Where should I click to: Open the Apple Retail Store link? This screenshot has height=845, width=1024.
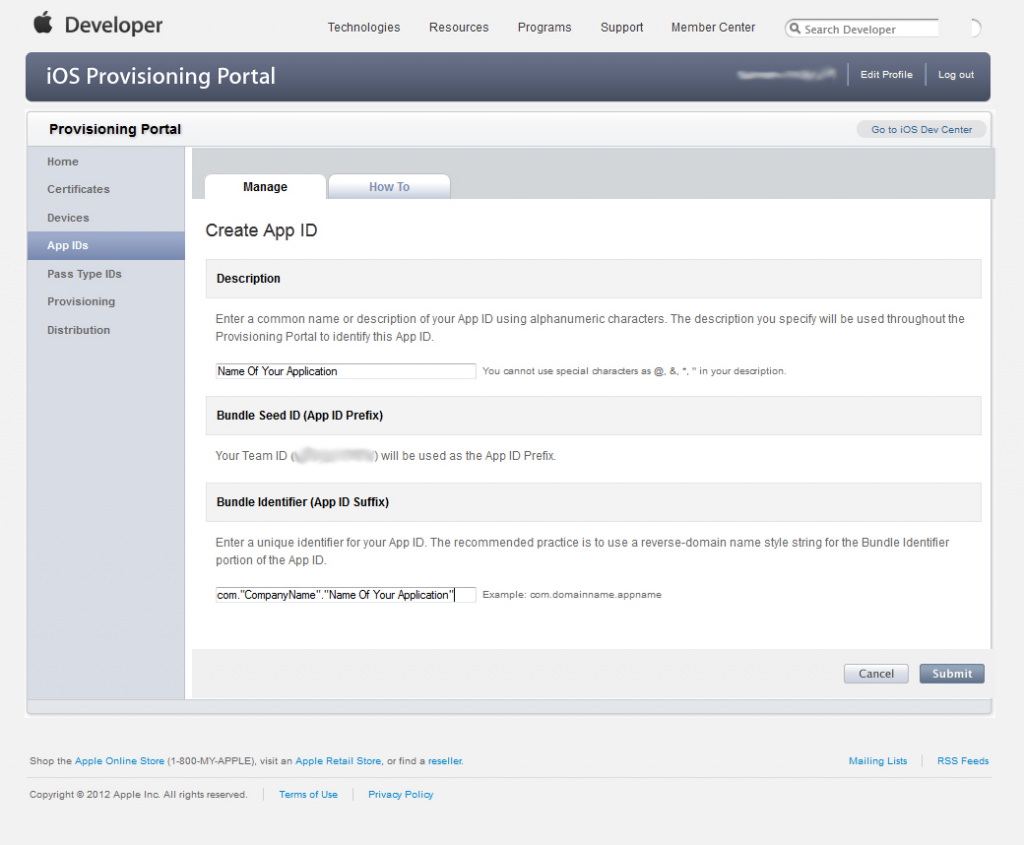338,761
